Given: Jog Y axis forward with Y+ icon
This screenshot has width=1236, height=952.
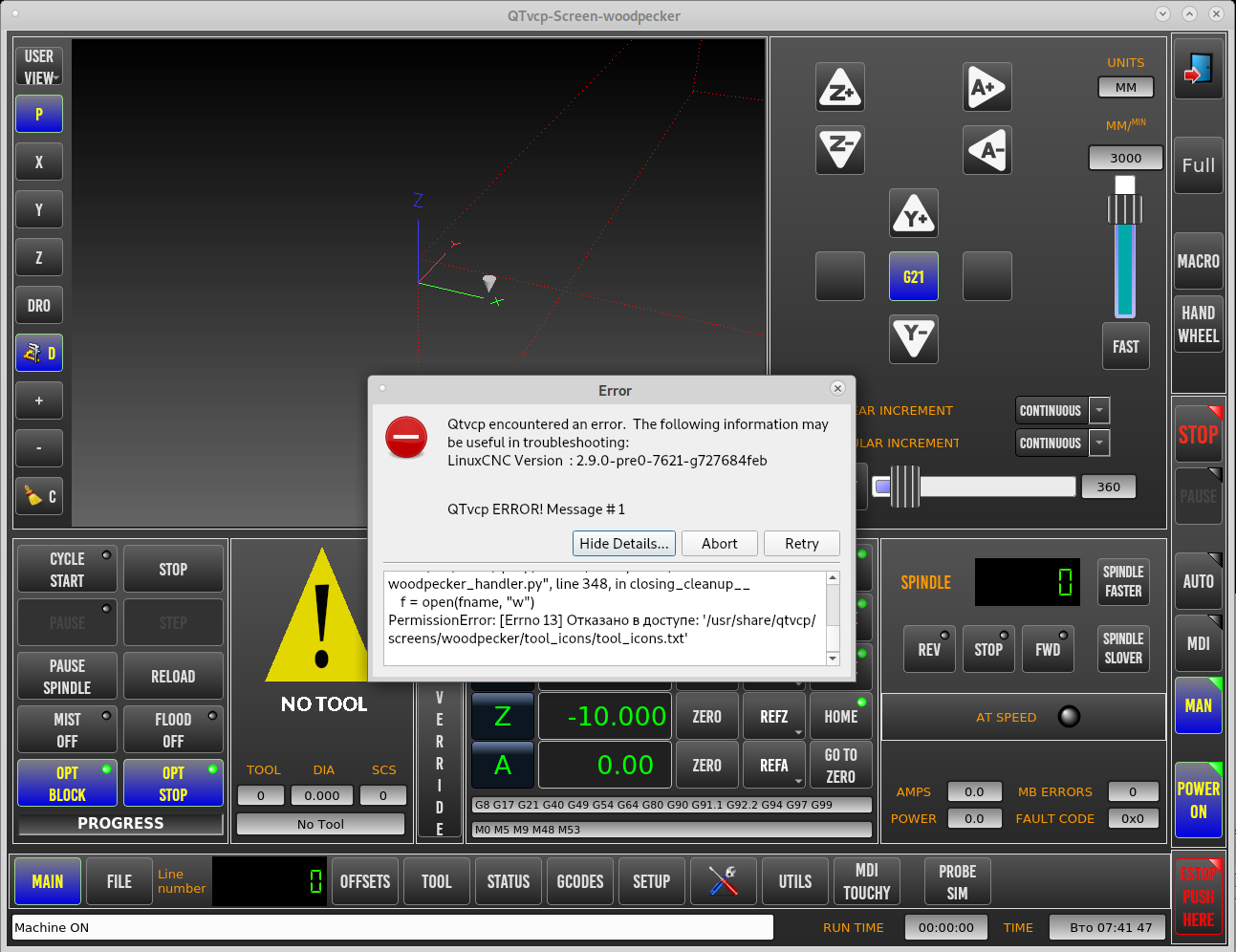Looking at the screenshot, I should click(x=914, y=213).
